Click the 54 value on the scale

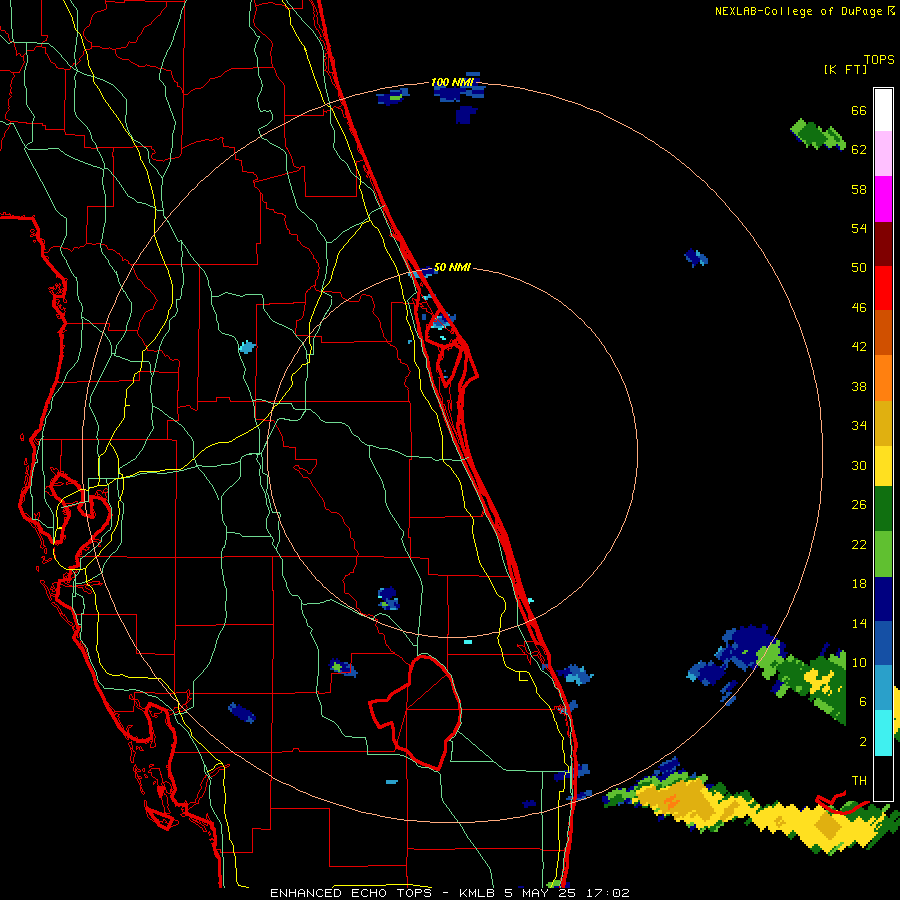point(859,228)
